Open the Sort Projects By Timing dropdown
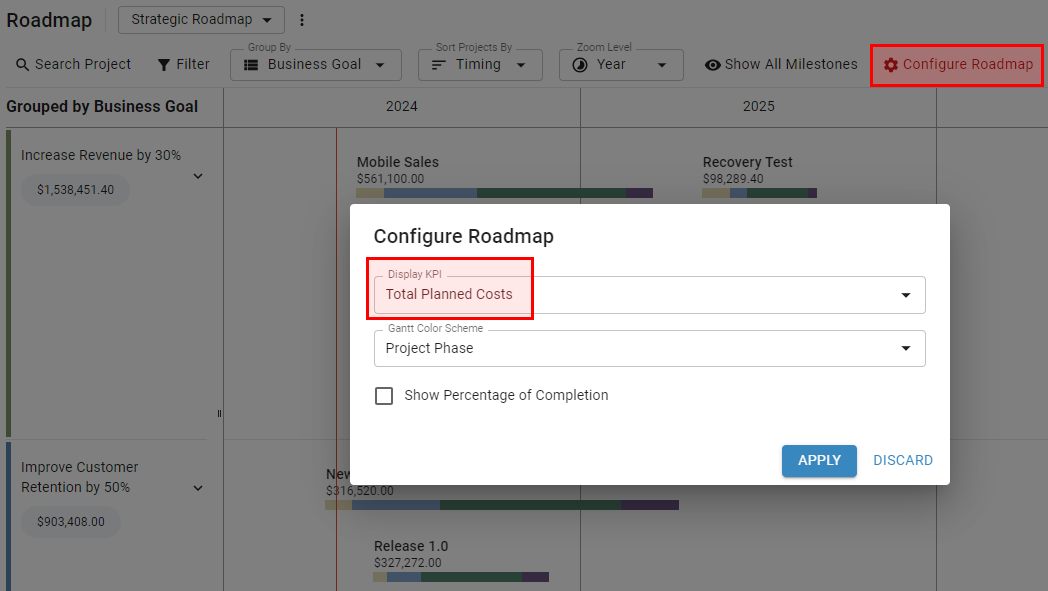The image size is (1048, 591). tap(480, 65)
